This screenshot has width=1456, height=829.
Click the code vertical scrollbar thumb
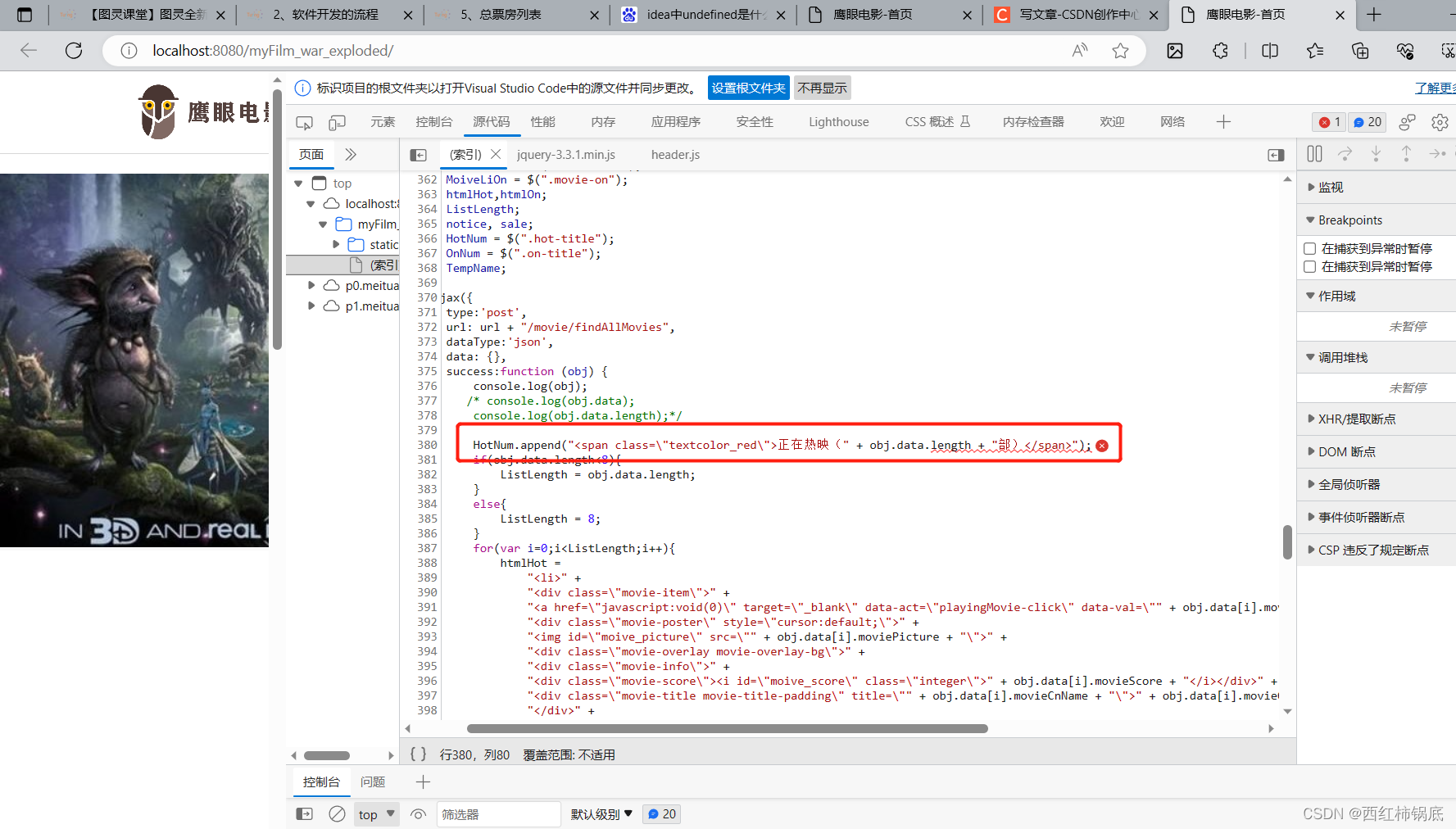coord(1287,542)
